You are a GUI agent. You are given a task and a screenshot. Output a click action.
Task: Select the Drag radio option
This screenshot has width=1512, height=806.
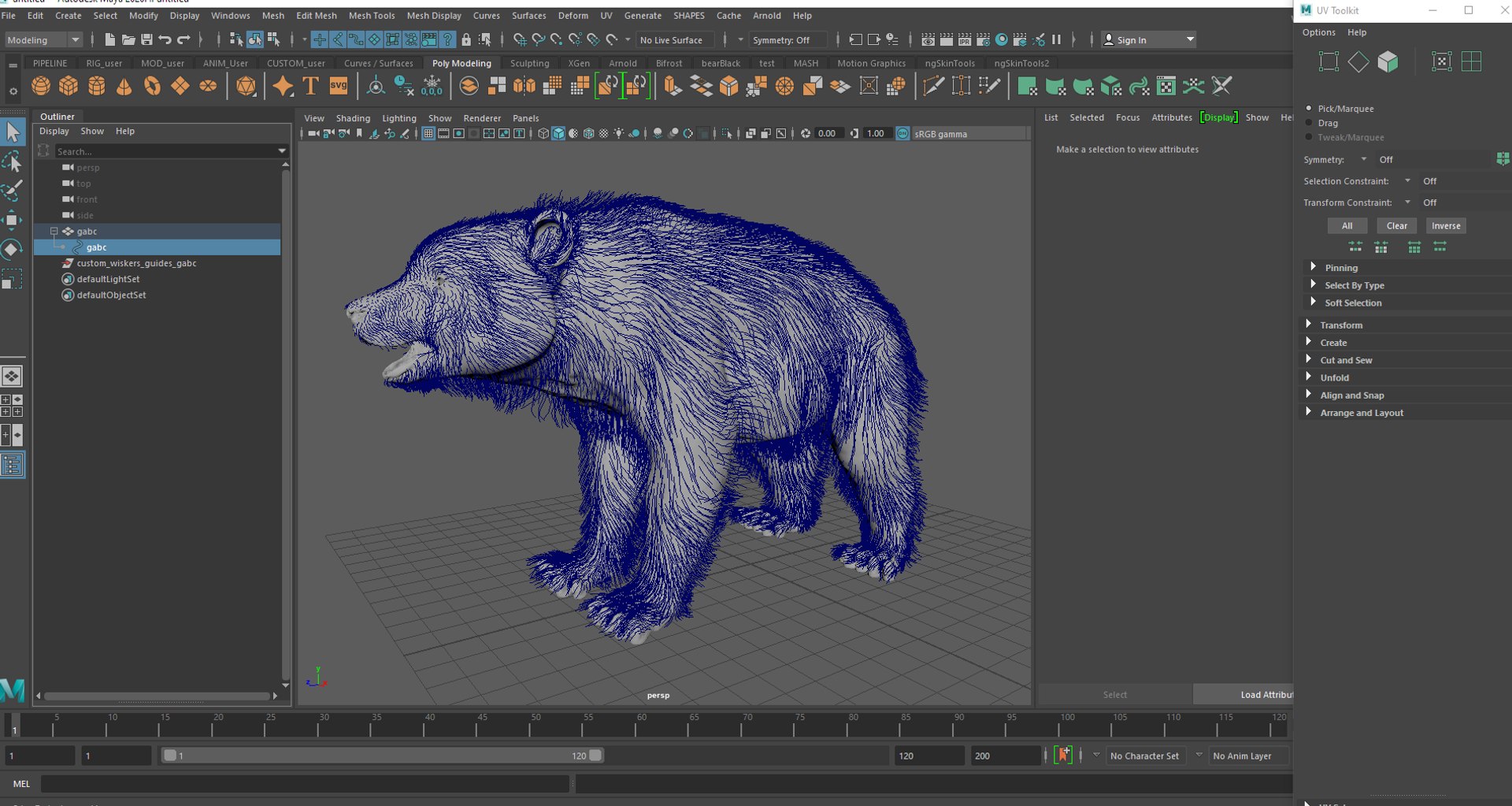point(1309,123)
